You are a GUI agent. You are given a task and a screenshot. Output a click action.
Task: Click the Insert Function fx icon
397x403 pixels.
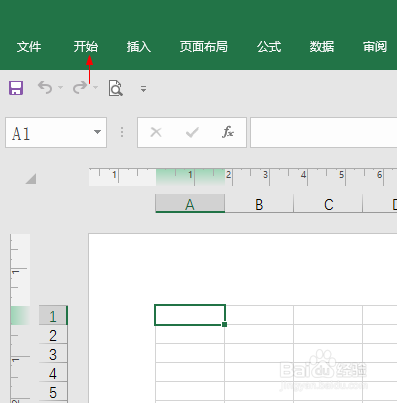pos(228,132)
